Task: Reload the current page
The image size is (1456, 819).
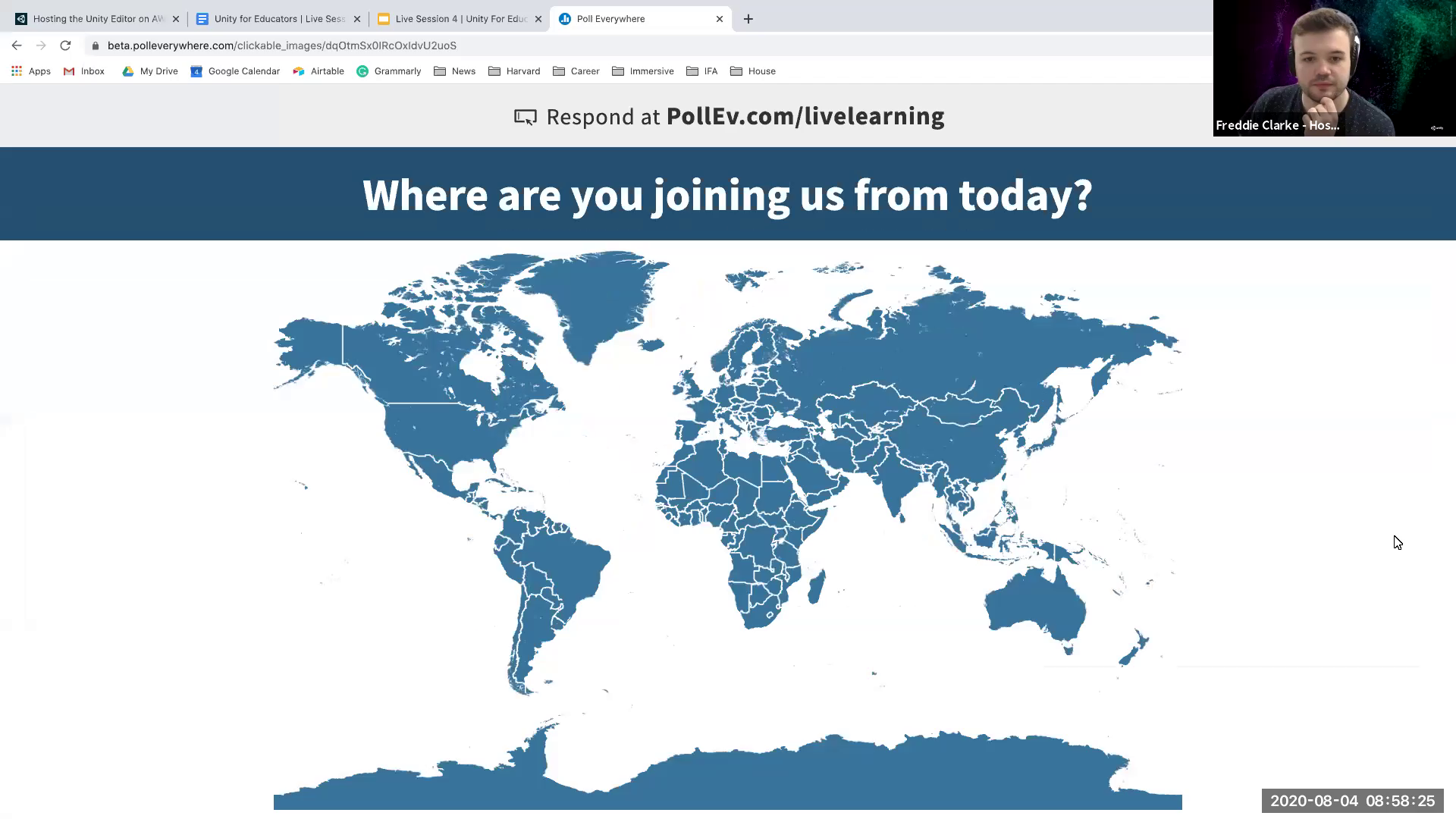Action: pos(65,45)
